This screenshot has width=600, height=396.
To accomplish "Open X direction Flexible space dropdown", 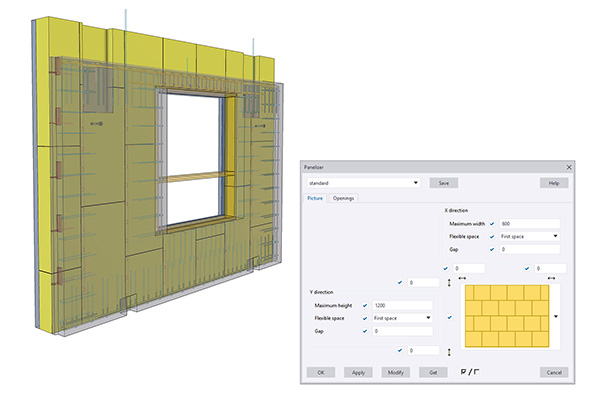I will point(530,236).
